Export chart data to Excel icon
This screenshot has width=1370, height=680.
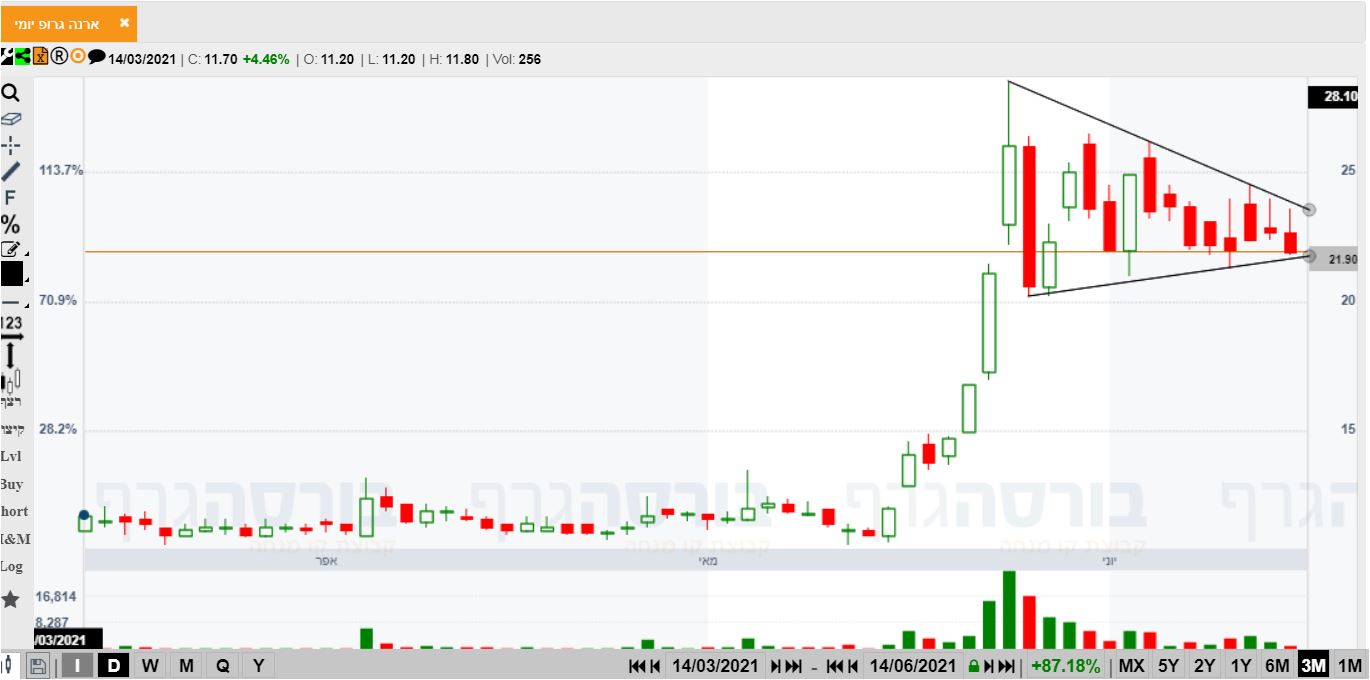tap(41, 57)
